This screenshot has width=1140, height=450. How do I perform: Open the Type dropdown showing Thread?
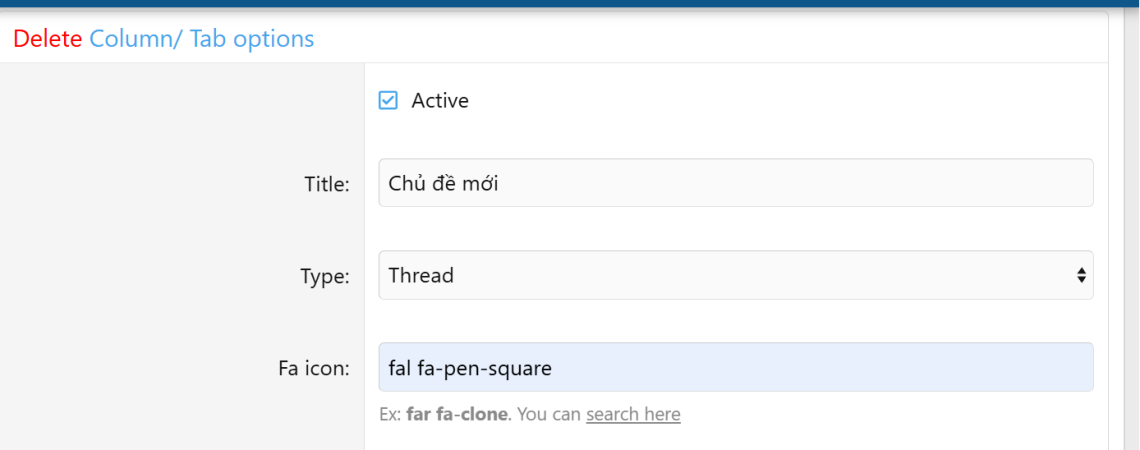(x=735, y=275)
